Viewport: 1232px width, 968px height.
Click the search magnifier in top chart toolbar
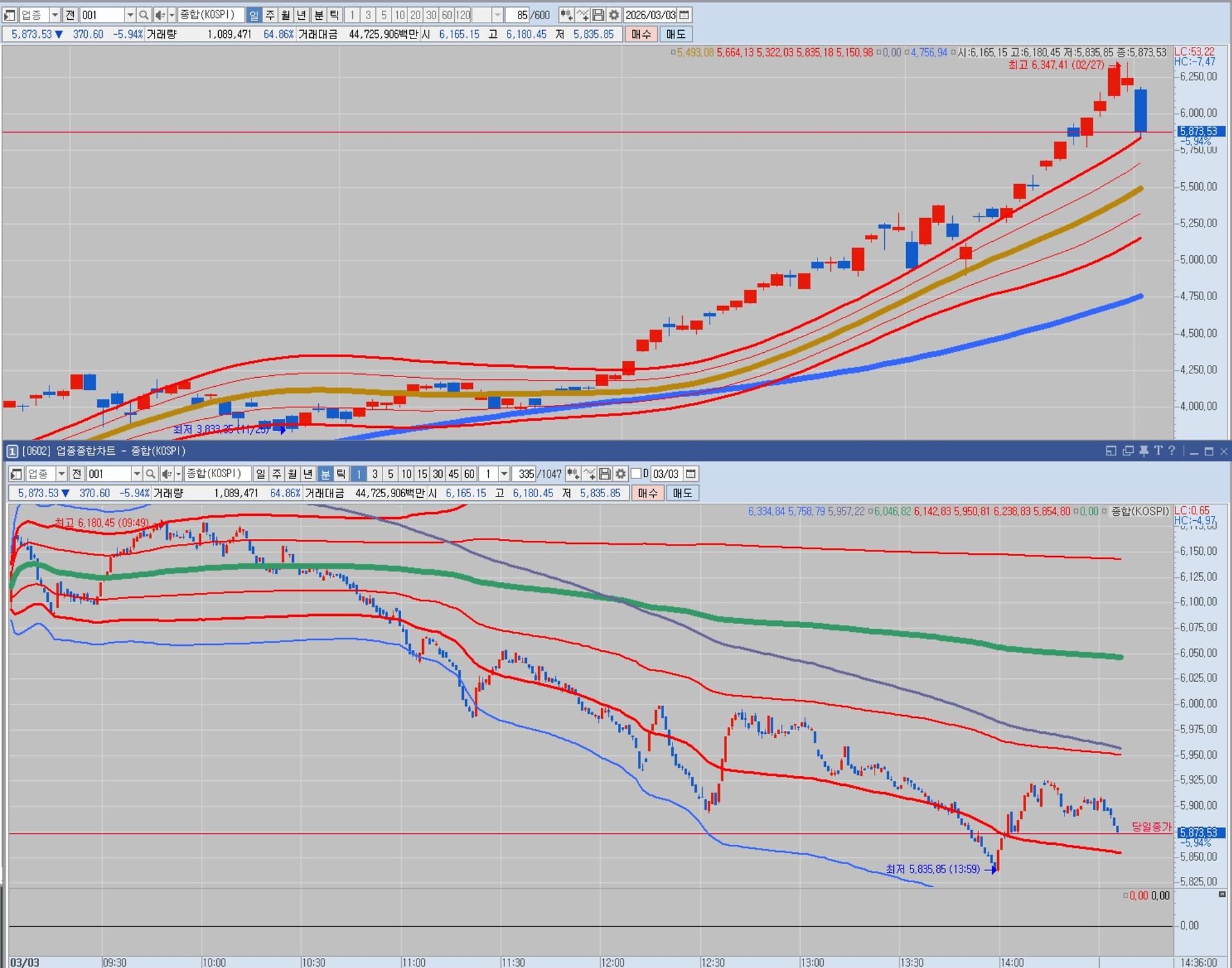click(144, 15)
